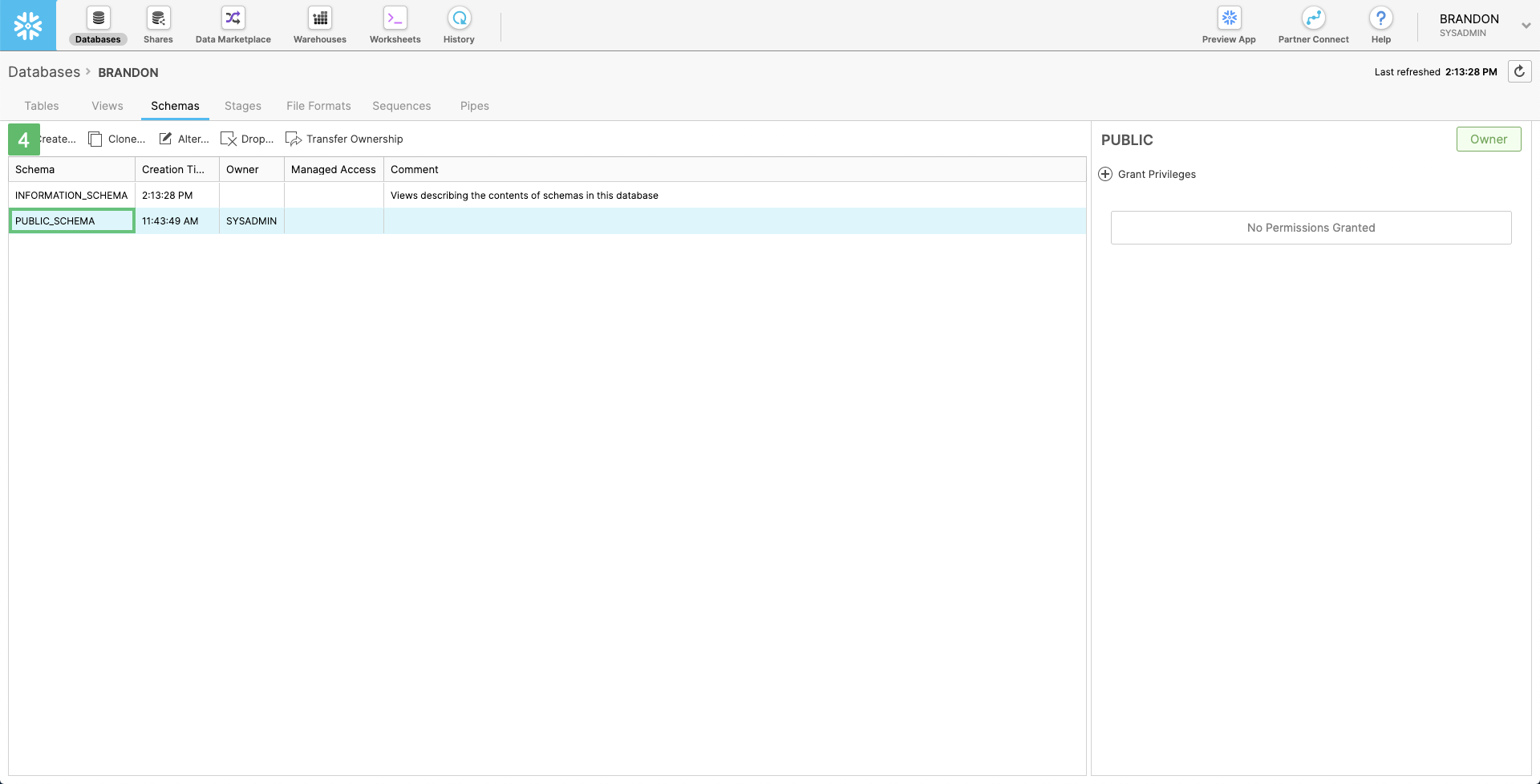Open the Shares page

click(x=158, y=26)
